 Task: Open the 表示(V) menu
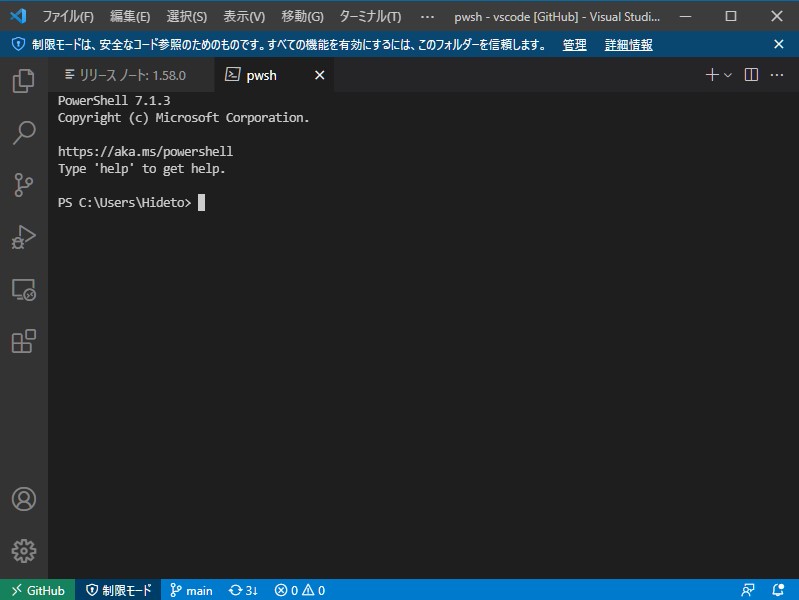pyautogui.click(x=244, y=17)
